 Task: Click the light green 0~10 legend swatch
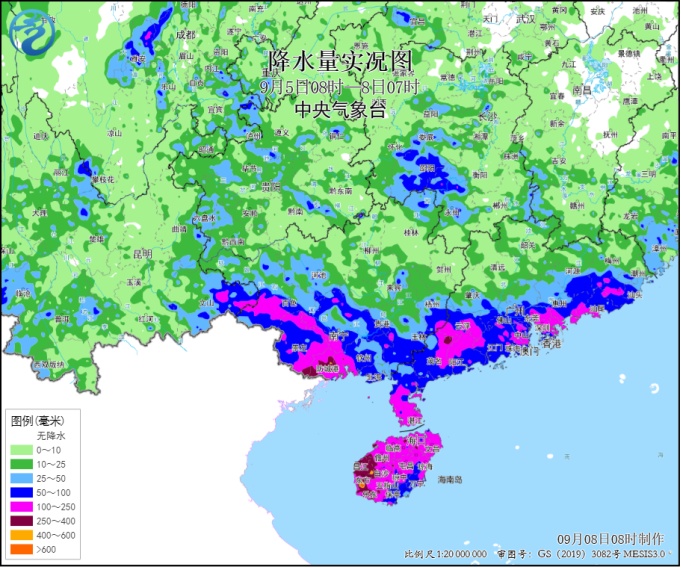click(x=20, y=451)
